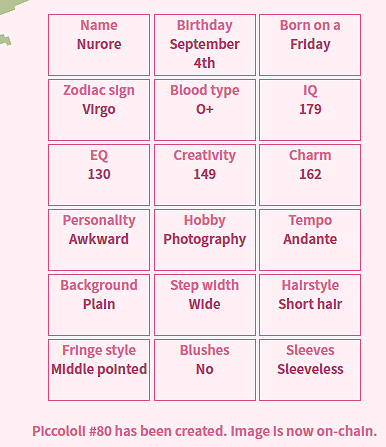Click the Hobby Photography card
The image size is (386, 447).
[x=205, y=240]
